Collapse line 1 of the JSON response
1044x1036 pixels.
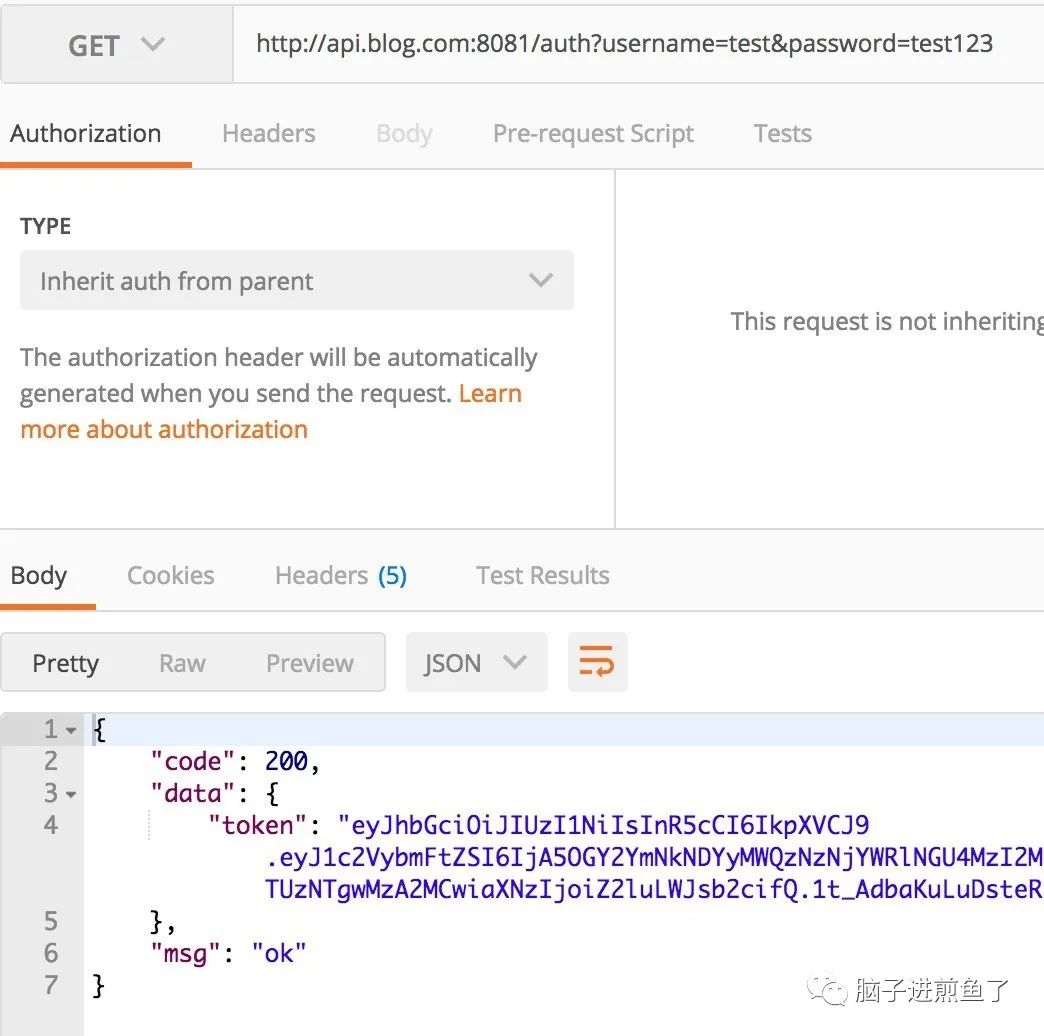(67, 729)
